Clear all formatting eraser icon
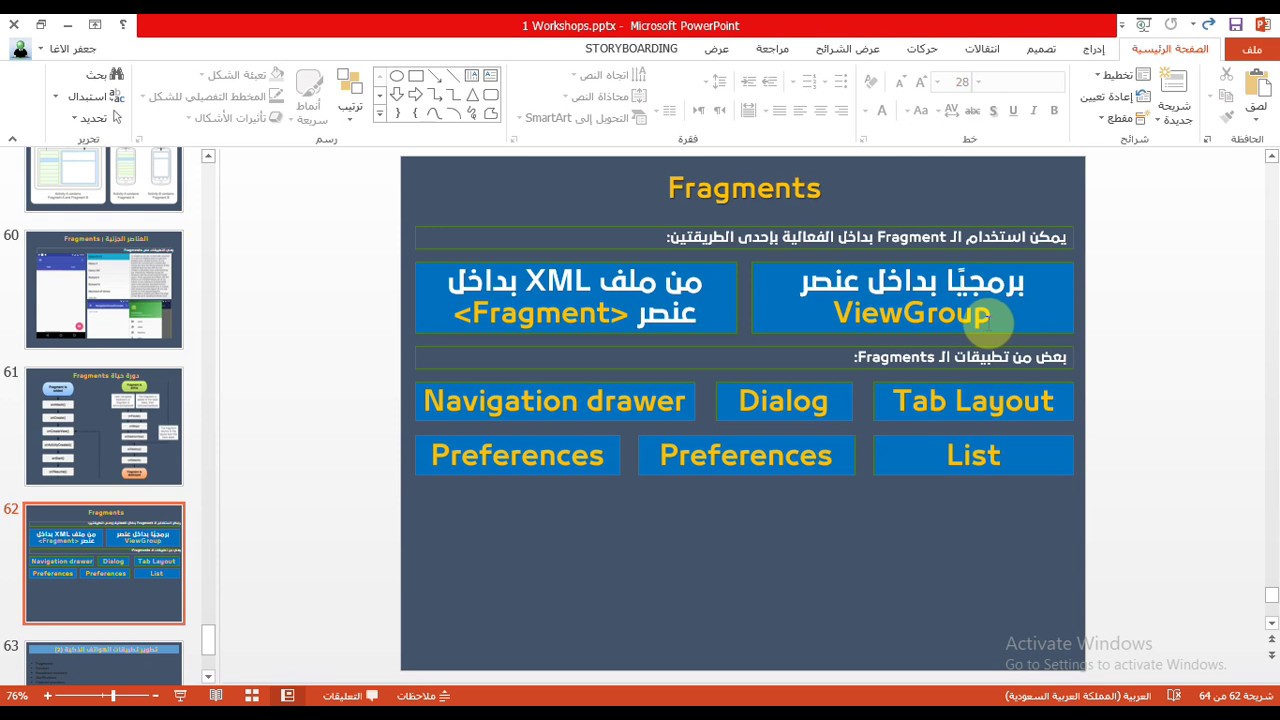The image size is (1280, 720). click(871, 82)
